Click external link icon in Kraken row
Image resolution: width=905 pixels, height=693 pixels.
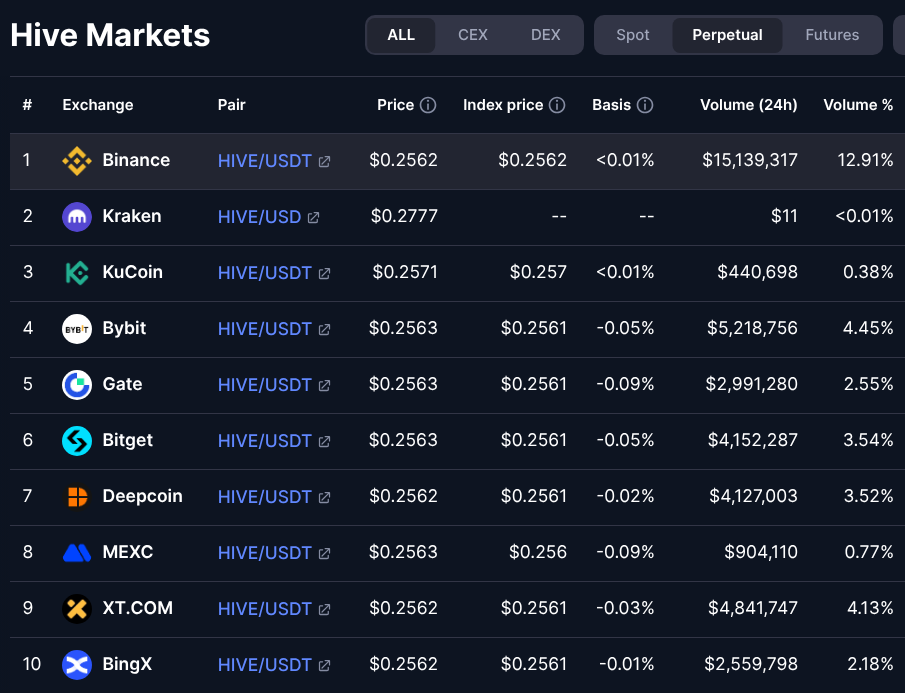313,218
